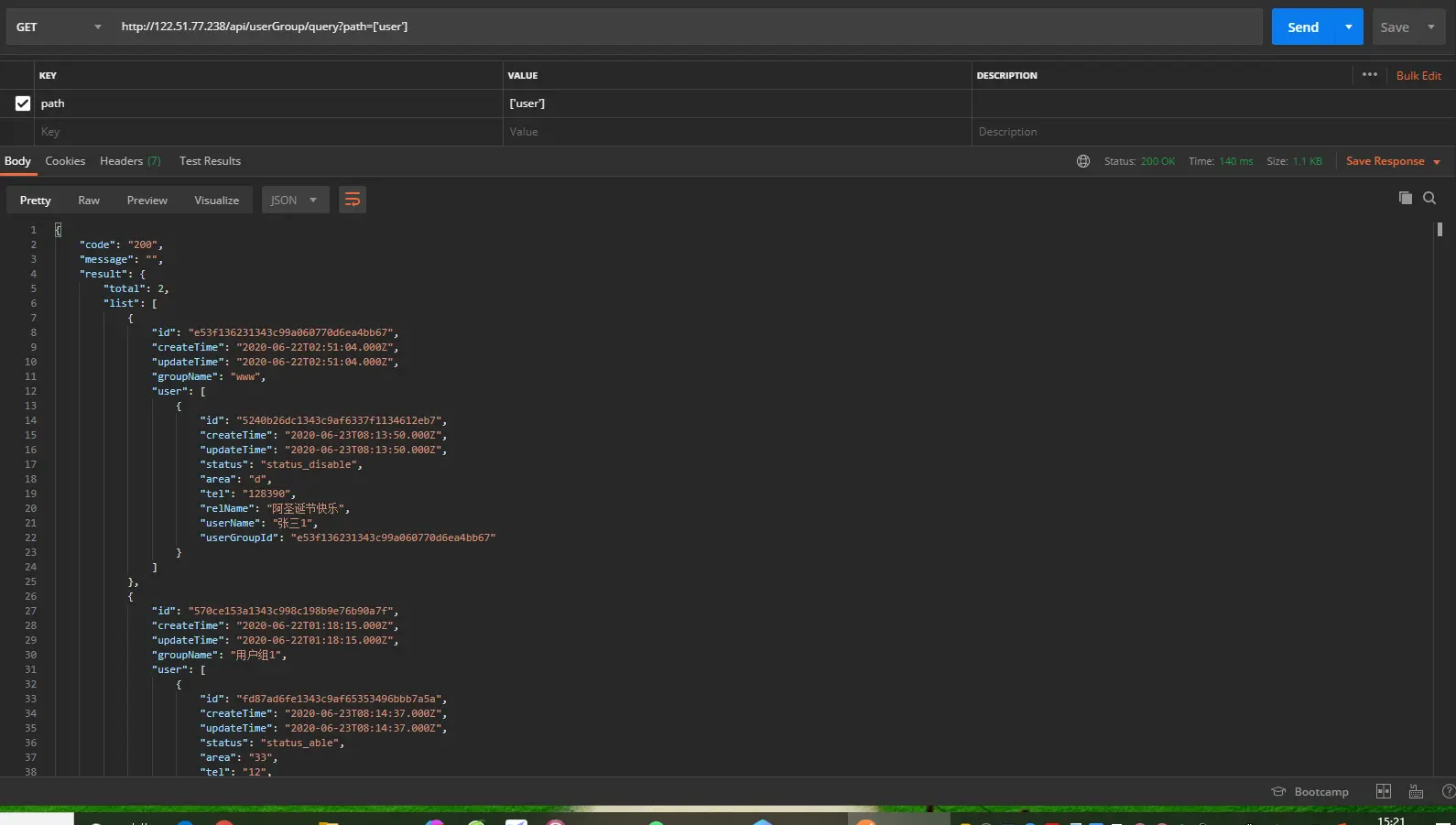Open the GET method dropdown
Image resolution: width=1456 pixels, height=825 pixels.
click(58, 27)
